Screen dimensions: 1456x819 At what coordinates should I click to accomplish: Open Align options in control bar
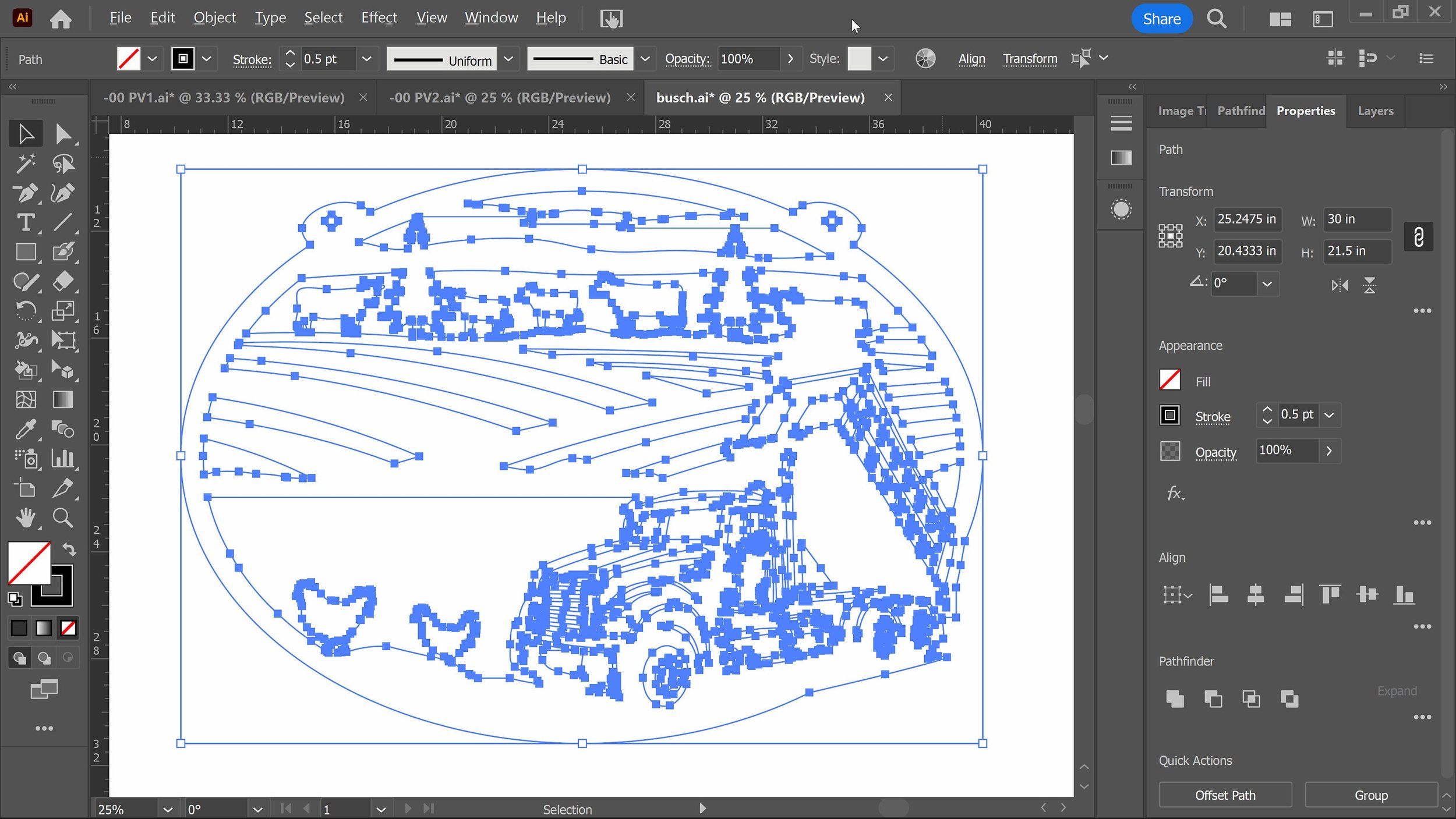coord(971,59)
